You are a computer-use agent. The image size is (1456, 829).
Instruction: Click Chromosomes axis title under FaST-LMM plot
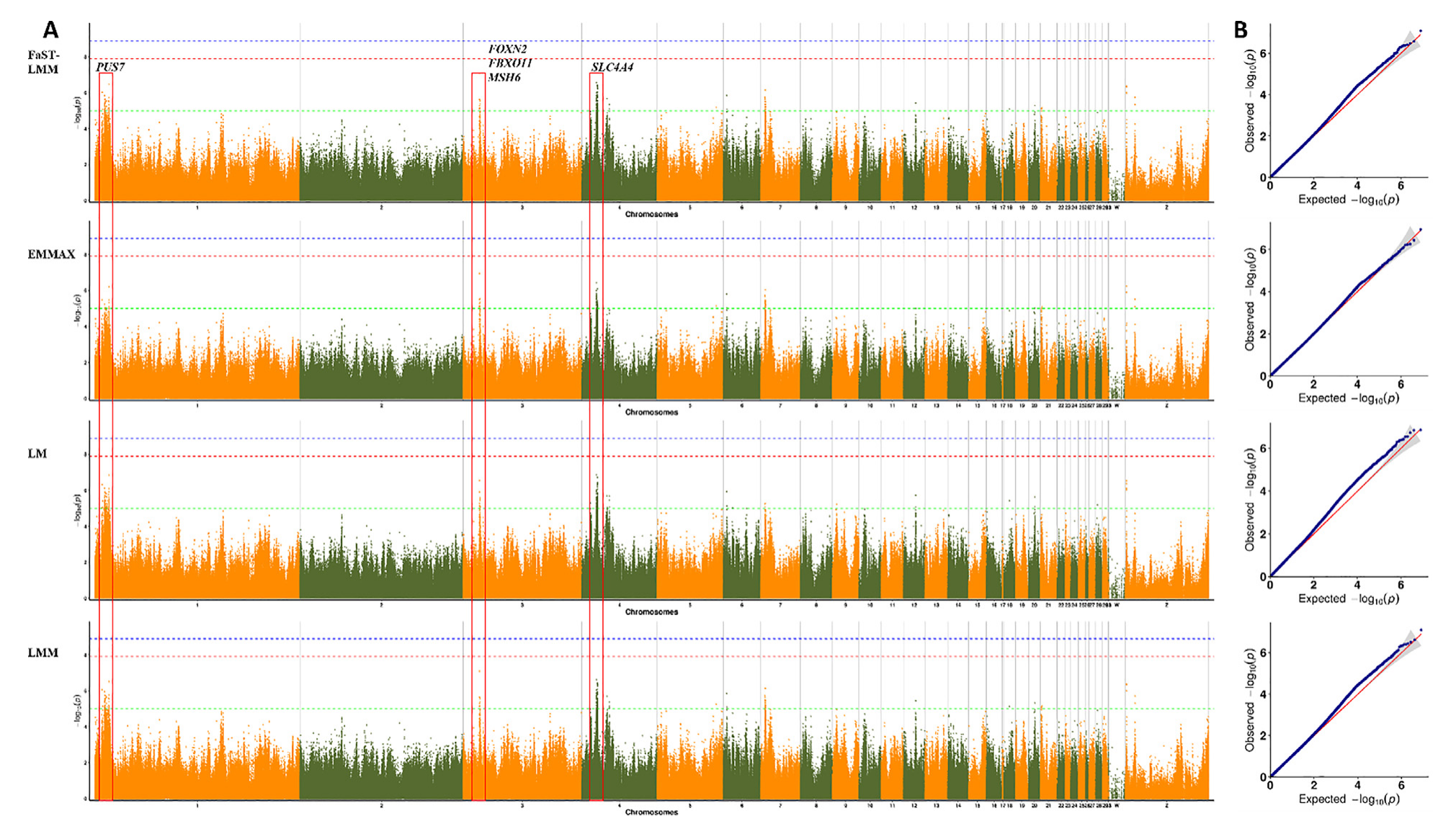(651, 215)
